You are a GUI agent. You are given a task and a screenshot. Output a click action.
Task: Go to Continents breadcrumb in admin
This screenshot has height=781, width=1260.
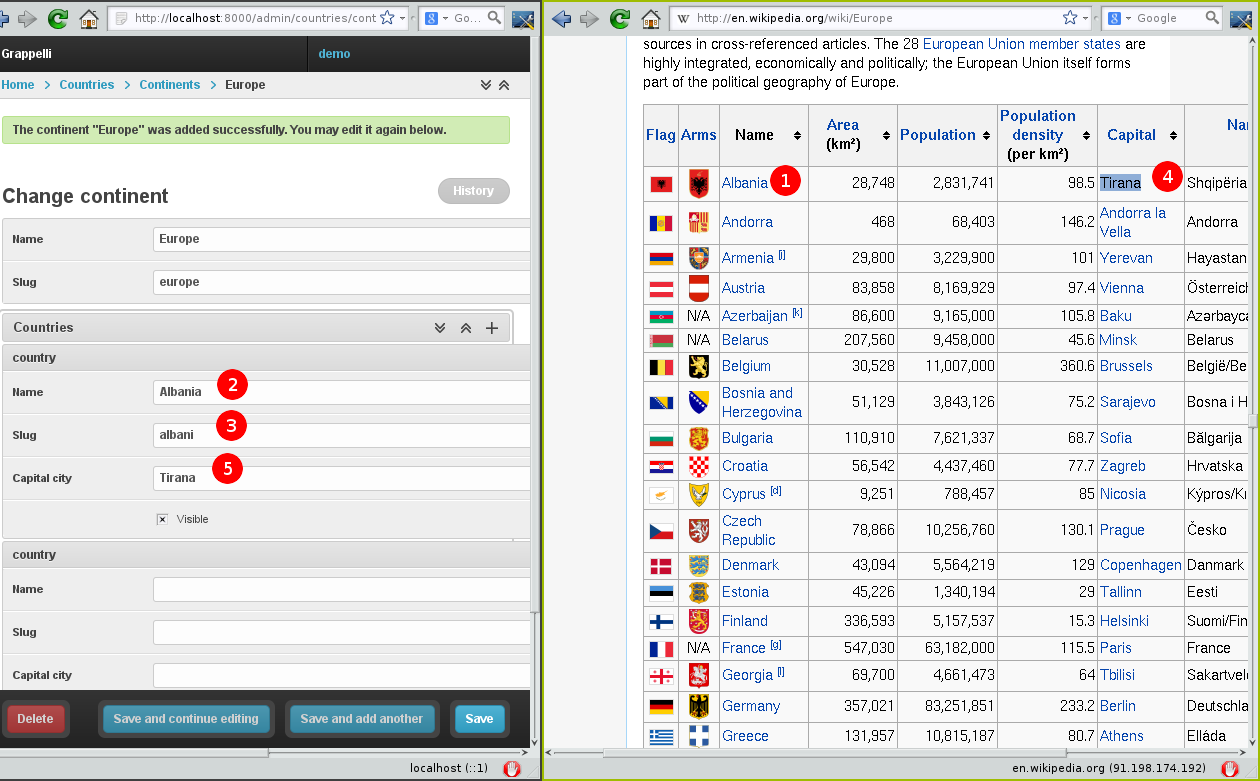pos(170,85)
